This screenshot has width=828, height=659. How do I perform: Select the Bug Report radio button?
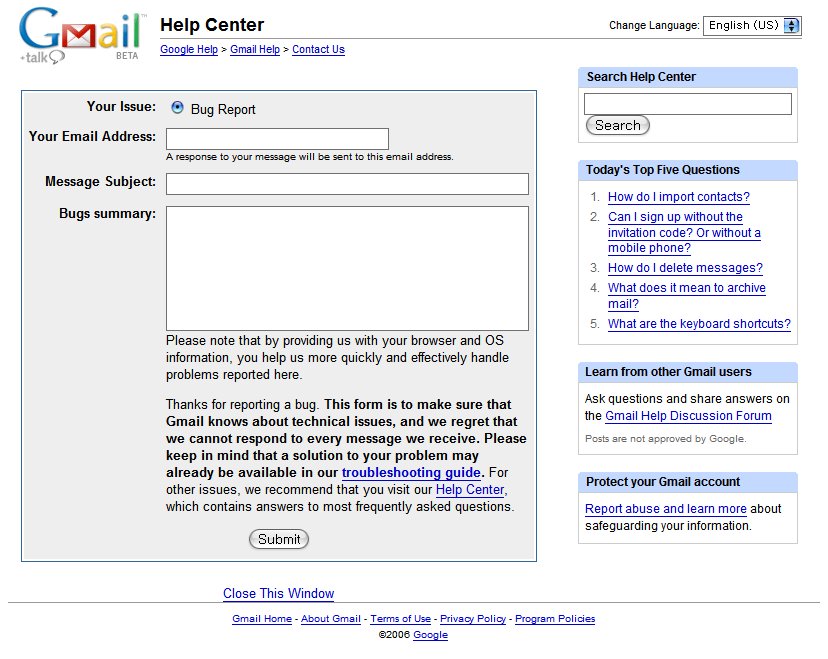[x=177, y=108]
